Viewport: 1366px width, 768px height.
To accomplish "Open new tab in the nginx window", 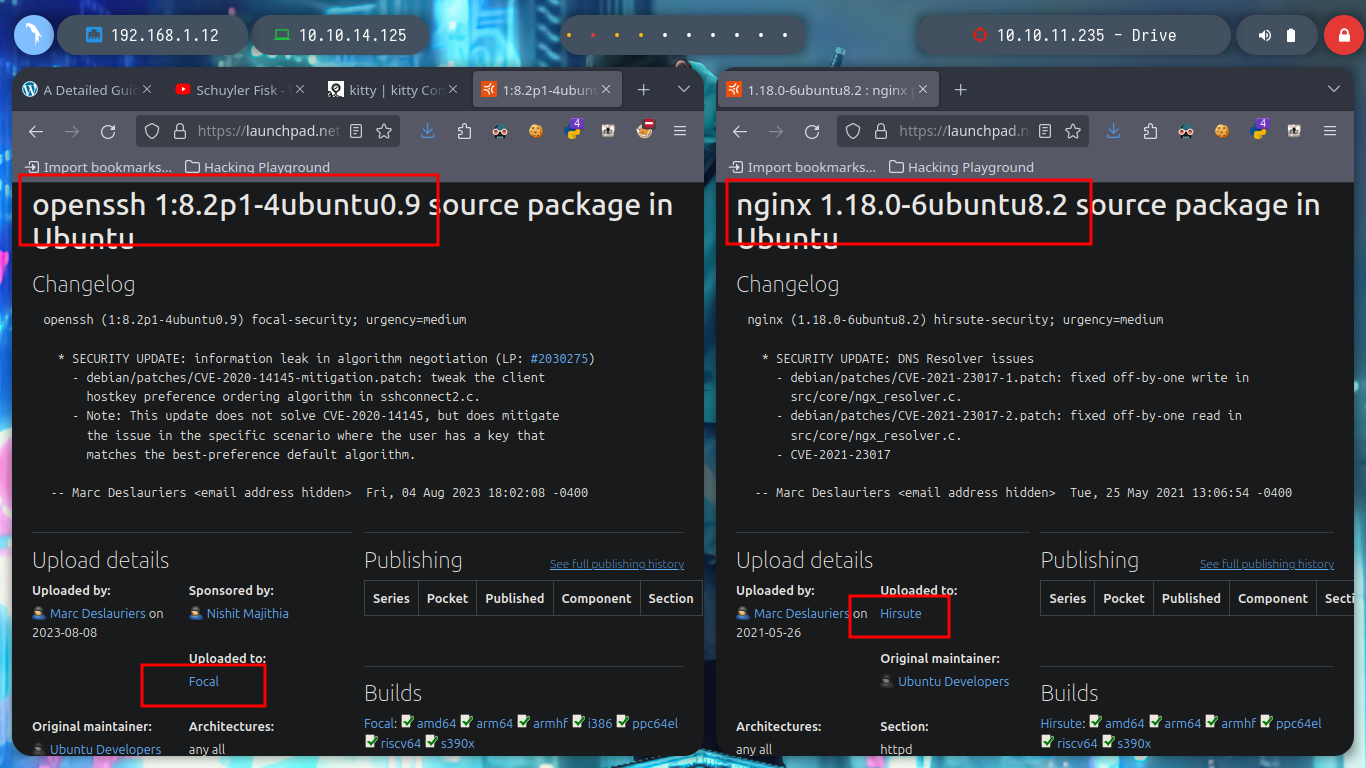I will click(x=960, y=89).
